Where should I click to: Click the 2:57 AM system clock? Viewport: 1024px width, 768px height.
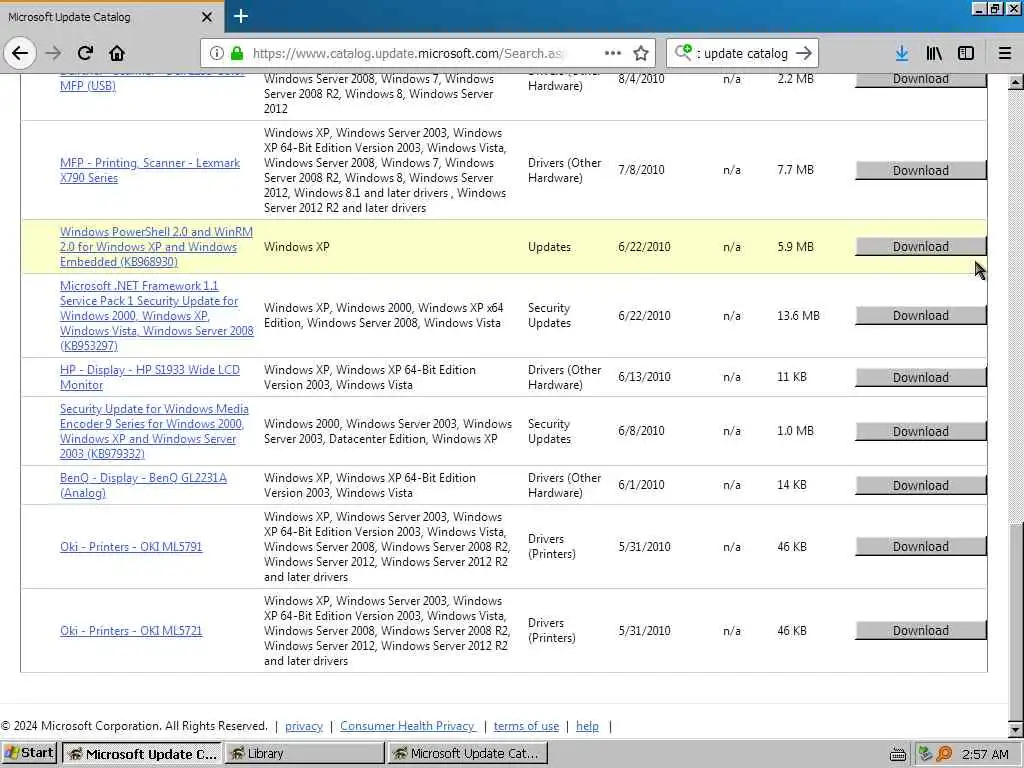click(x=985, y=754)
